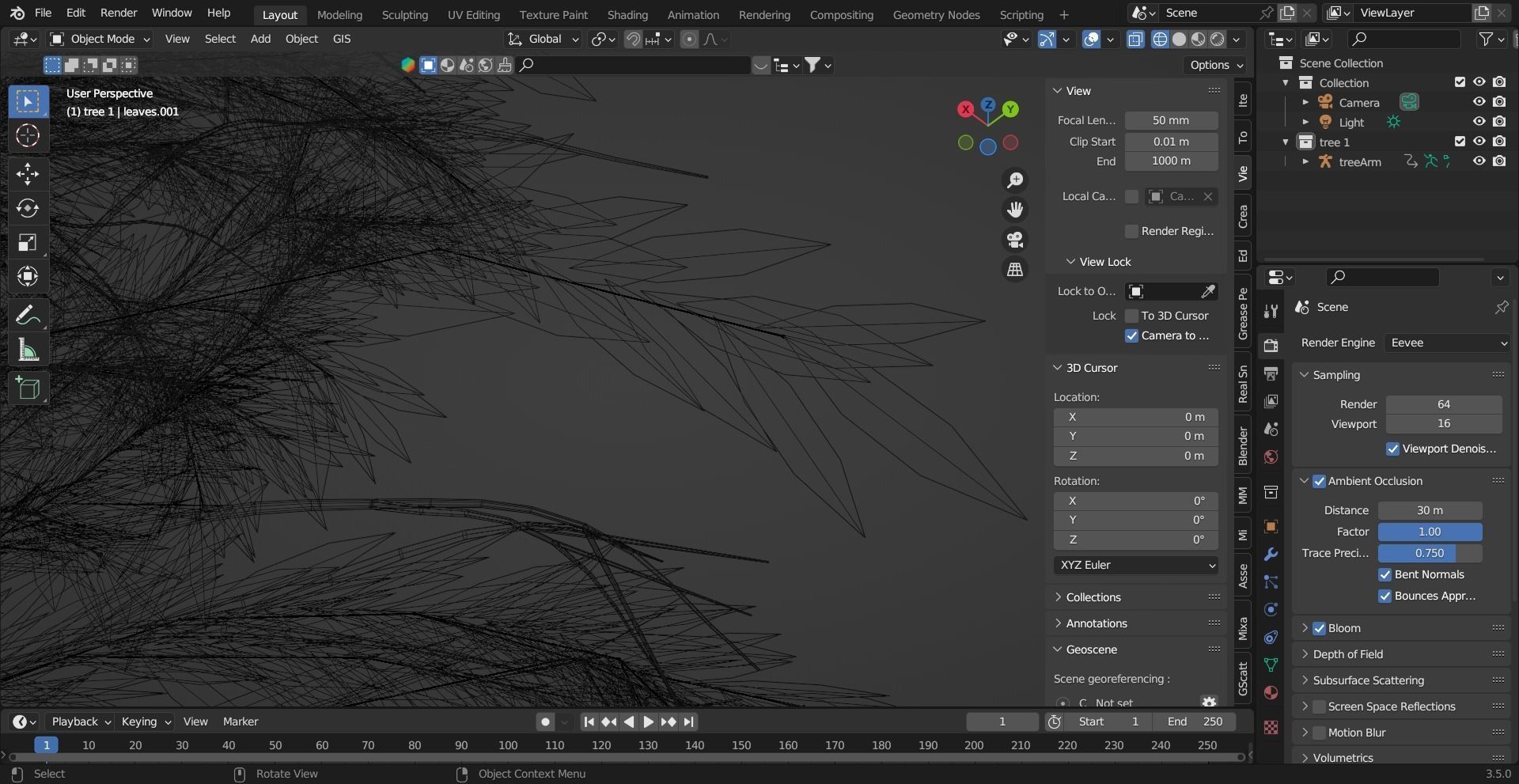Enable the Render Region checkbox
The image size is (1519, 784).
click(1131, 231)
